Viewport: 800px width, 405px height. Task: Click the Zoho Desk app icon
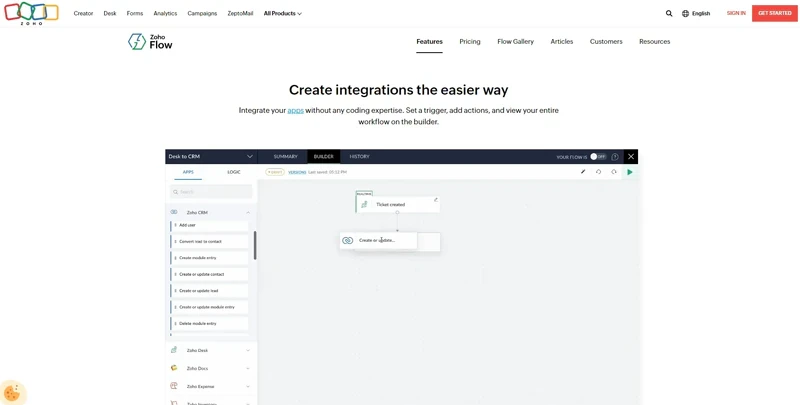coord(174,350)
